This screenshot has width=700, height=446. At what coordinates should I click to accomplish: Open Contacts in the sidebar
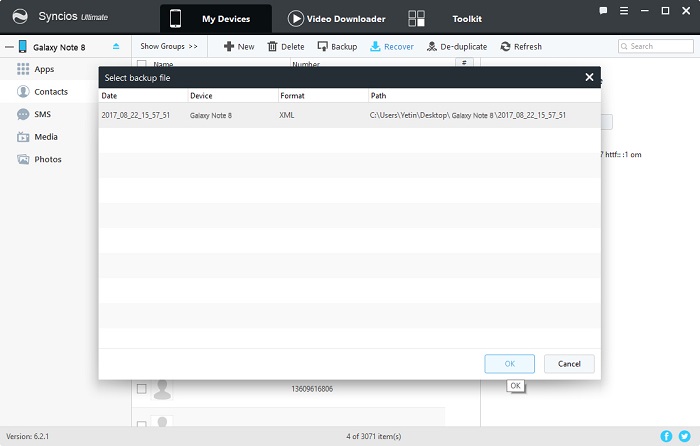[x=51, y=92]
